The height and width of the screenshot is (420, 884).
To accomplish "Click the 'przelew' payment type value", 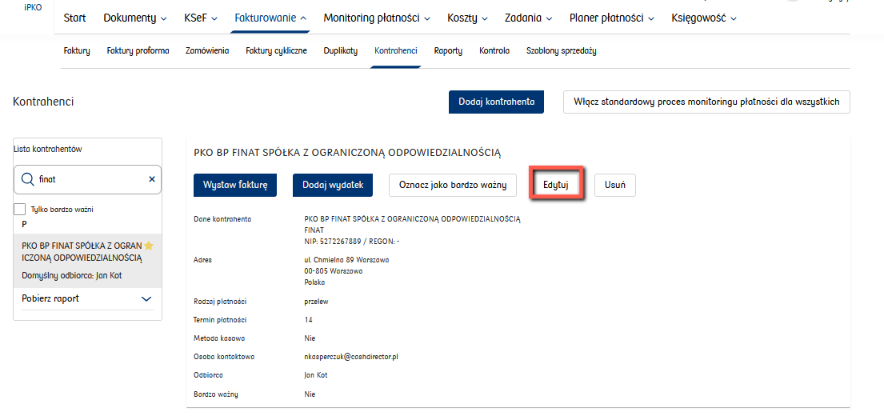I will tap(316, 302).
